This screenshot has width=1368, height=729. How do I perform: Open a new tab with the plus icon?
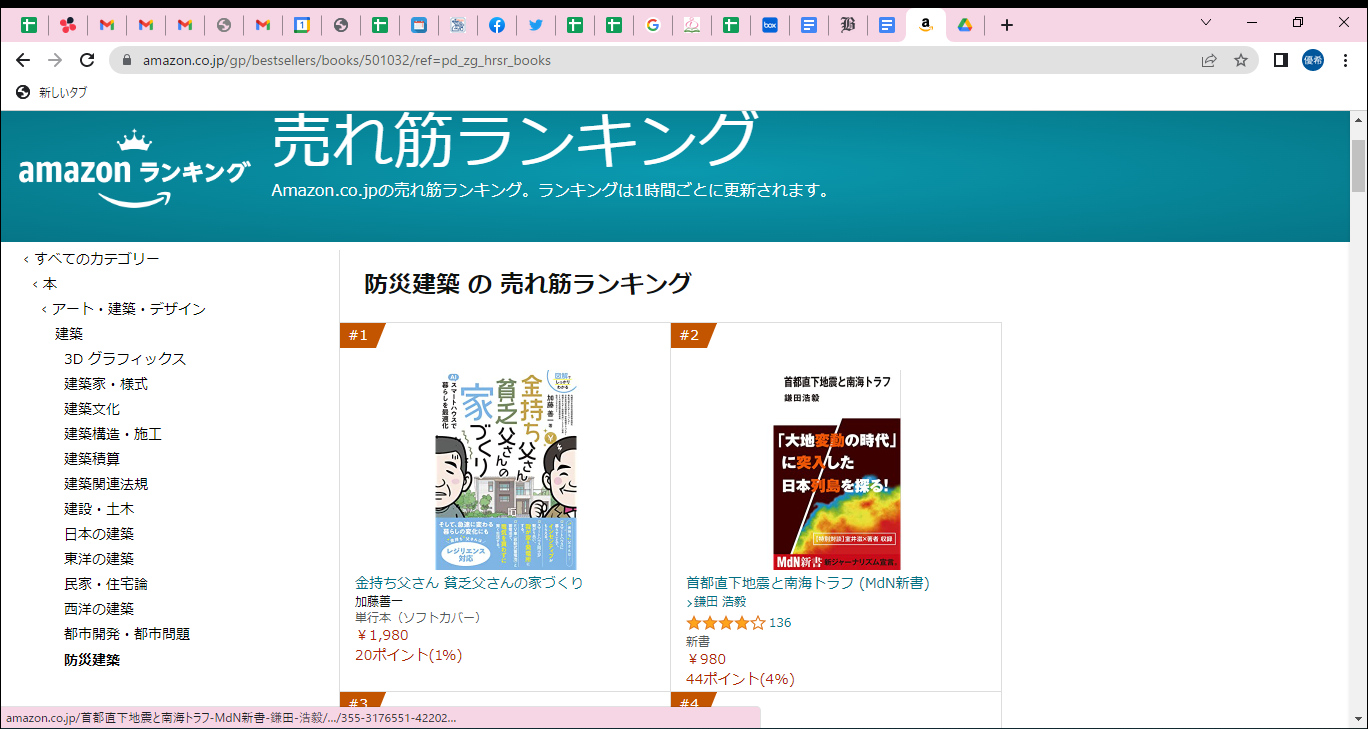pos(1007,24)
